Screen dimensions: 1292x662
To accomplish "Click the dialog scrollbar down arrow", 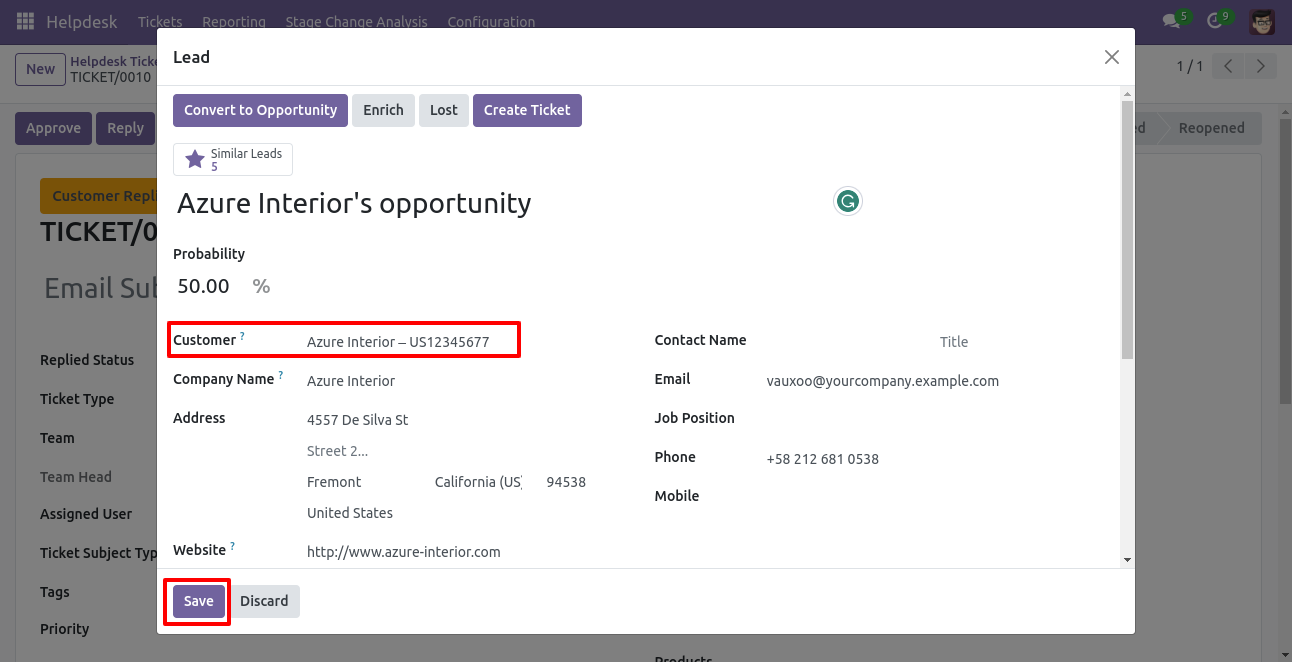I will click(1127, 560).
